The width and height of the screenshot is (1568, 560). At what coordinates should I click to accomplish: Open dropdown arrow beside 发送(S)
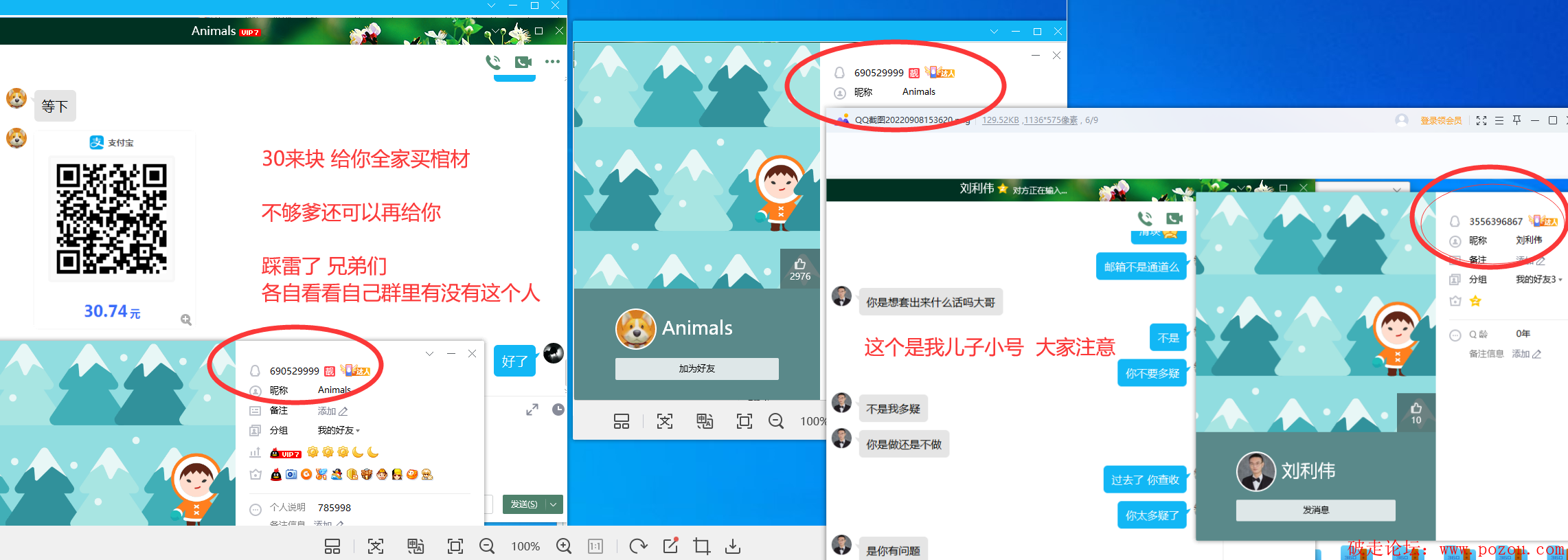(x=554, y=504)
